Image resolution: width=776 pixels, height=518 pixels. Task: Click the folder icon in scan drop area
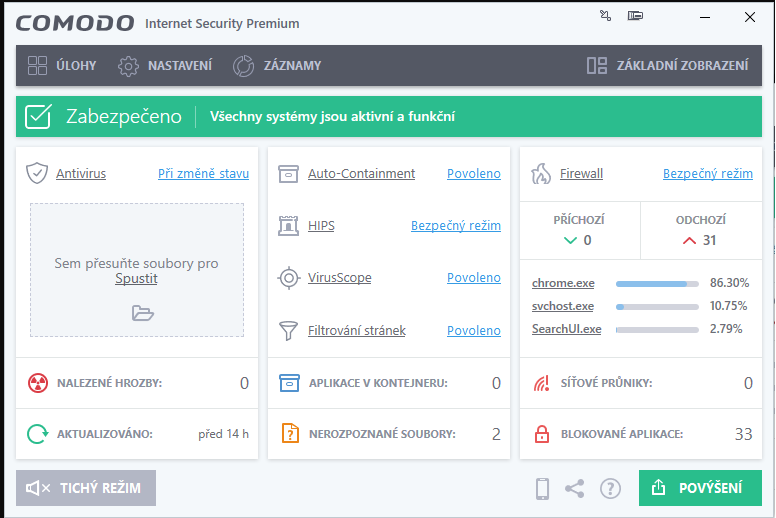tap(143, 313)
